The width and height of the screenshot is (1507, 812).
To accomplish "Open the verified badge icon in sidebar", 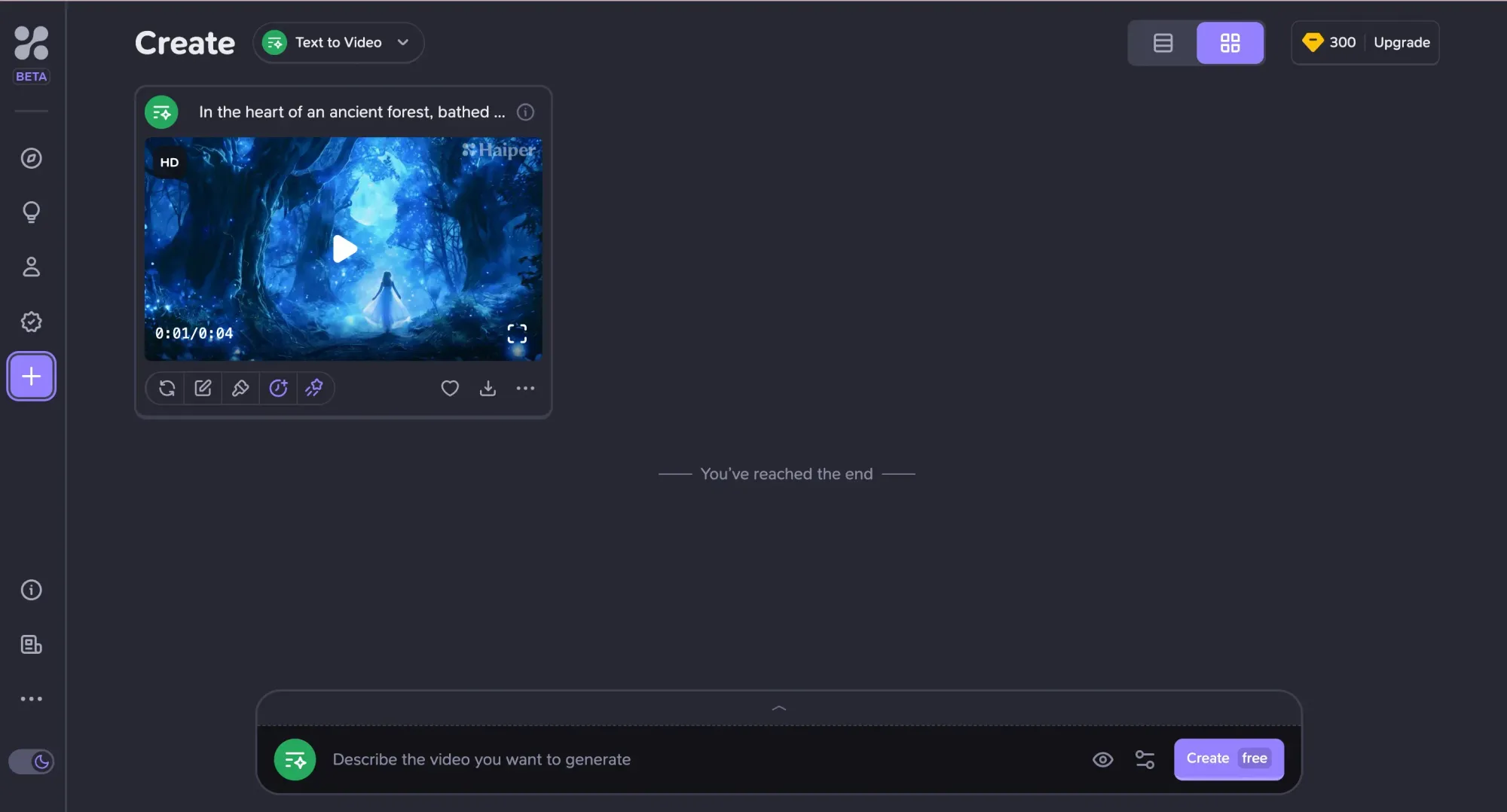I will click(x=31, y=322).
